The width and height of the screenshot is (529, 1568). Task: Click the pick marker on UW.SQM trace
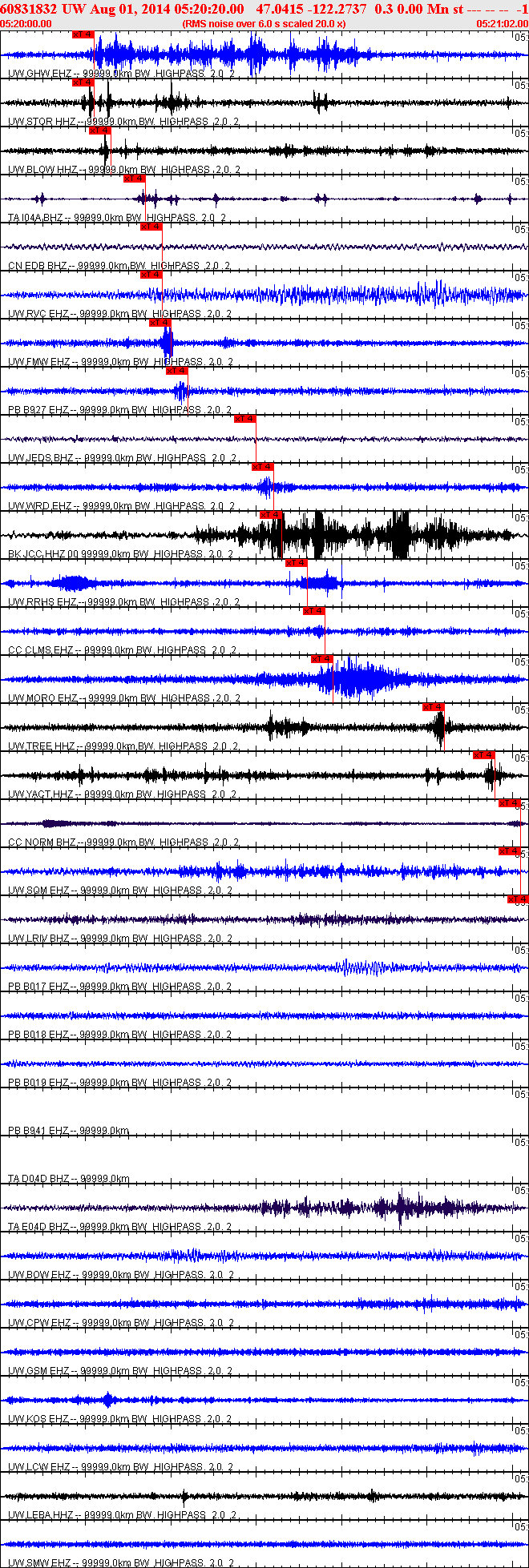coord(510,851)
